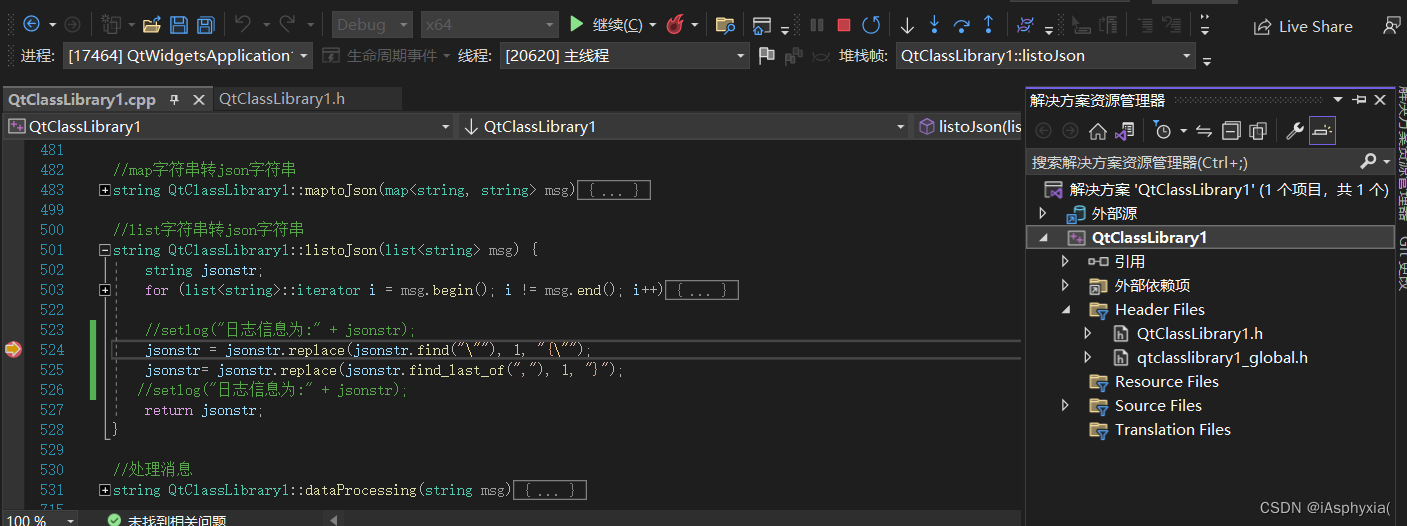This screenshot has width=1407, height=526.
Task: Click the return jsonstr line 527
Action: 204,410
